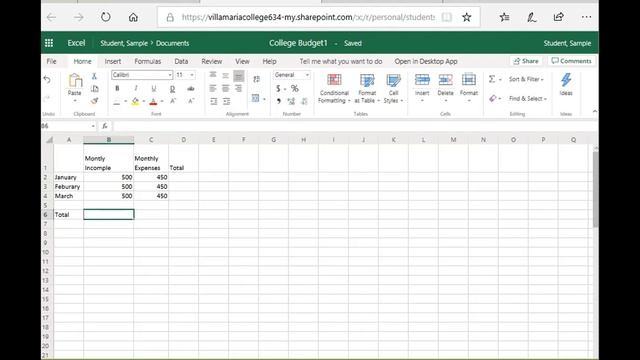Switch to the View tab
Image resolution: width=640 pixels, height=360 pixels.
click(242, 61)
